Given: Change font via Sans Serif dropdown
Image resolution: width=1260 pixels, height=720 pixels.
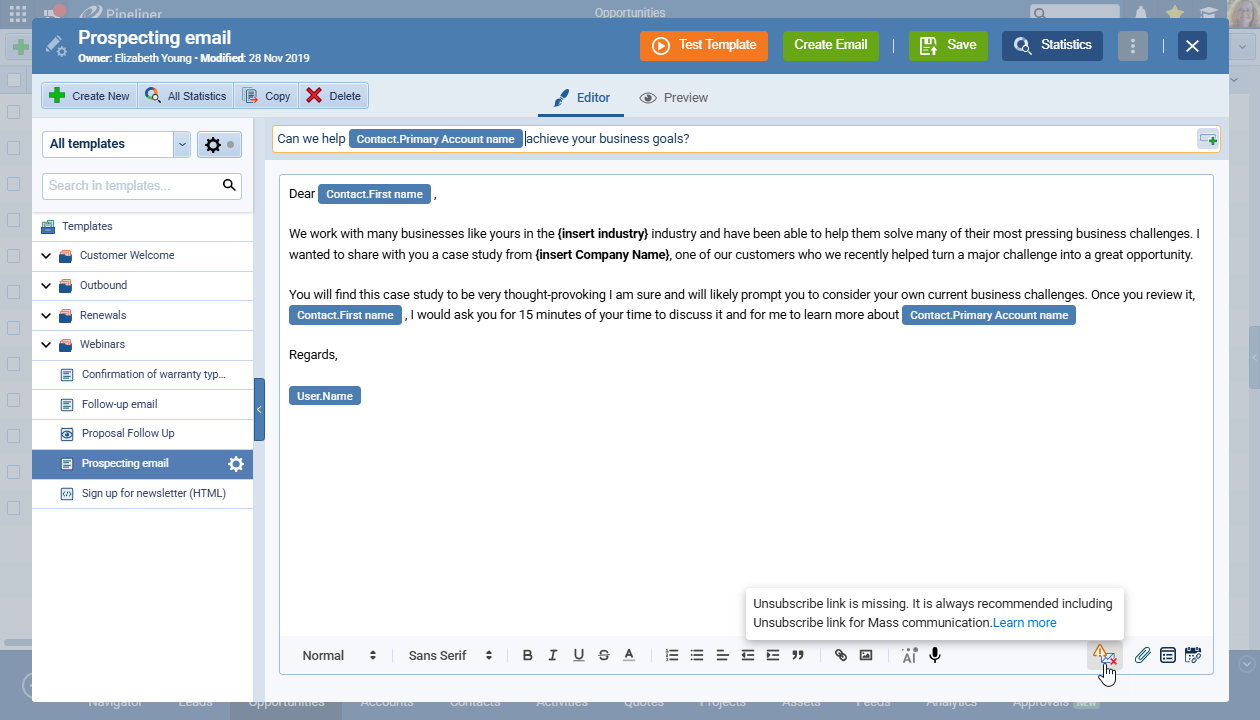Looking at the screenshot, I should (x=450, y=655).
